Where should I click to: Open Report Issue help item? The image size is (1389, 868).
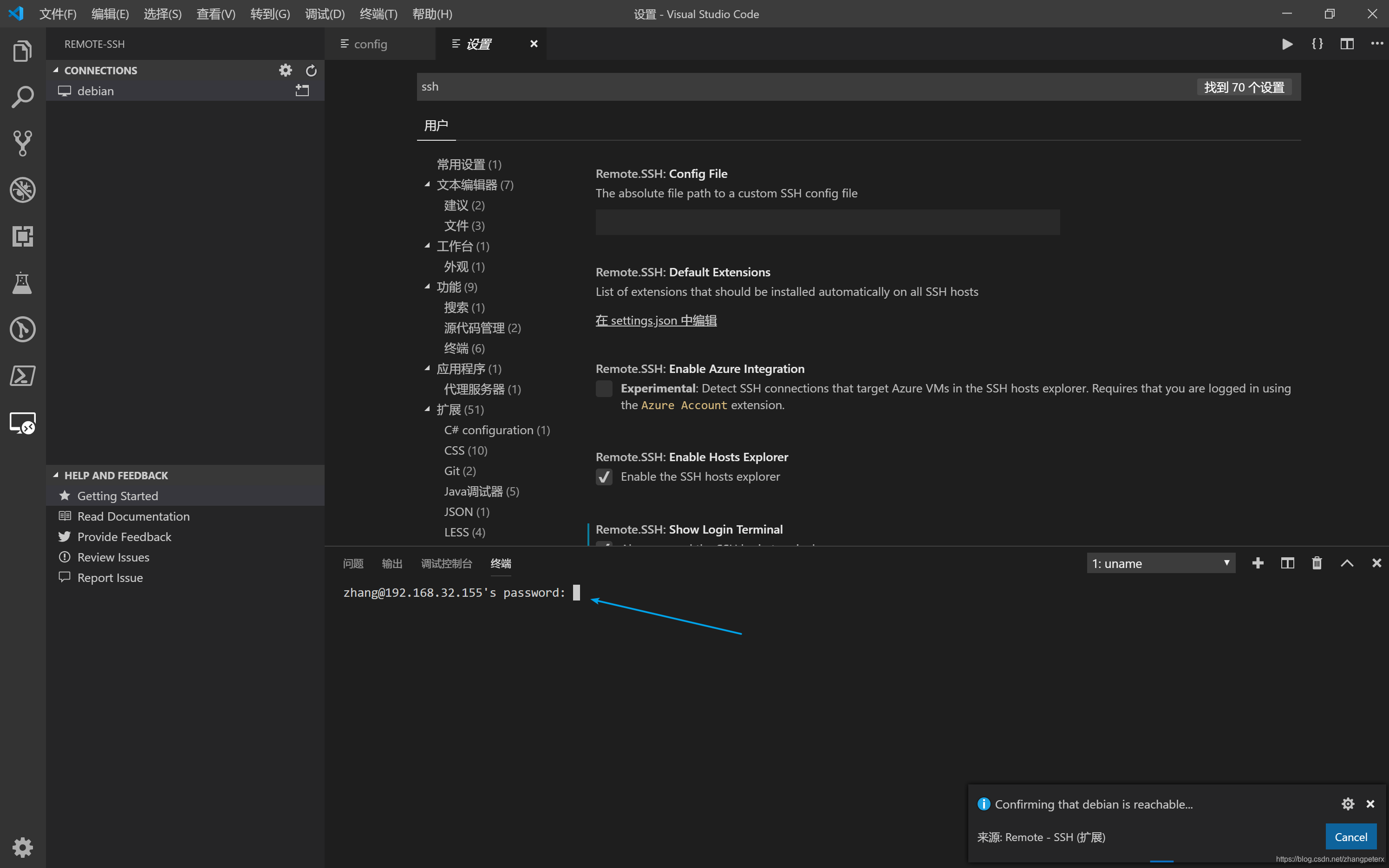(x=185, y=578)
